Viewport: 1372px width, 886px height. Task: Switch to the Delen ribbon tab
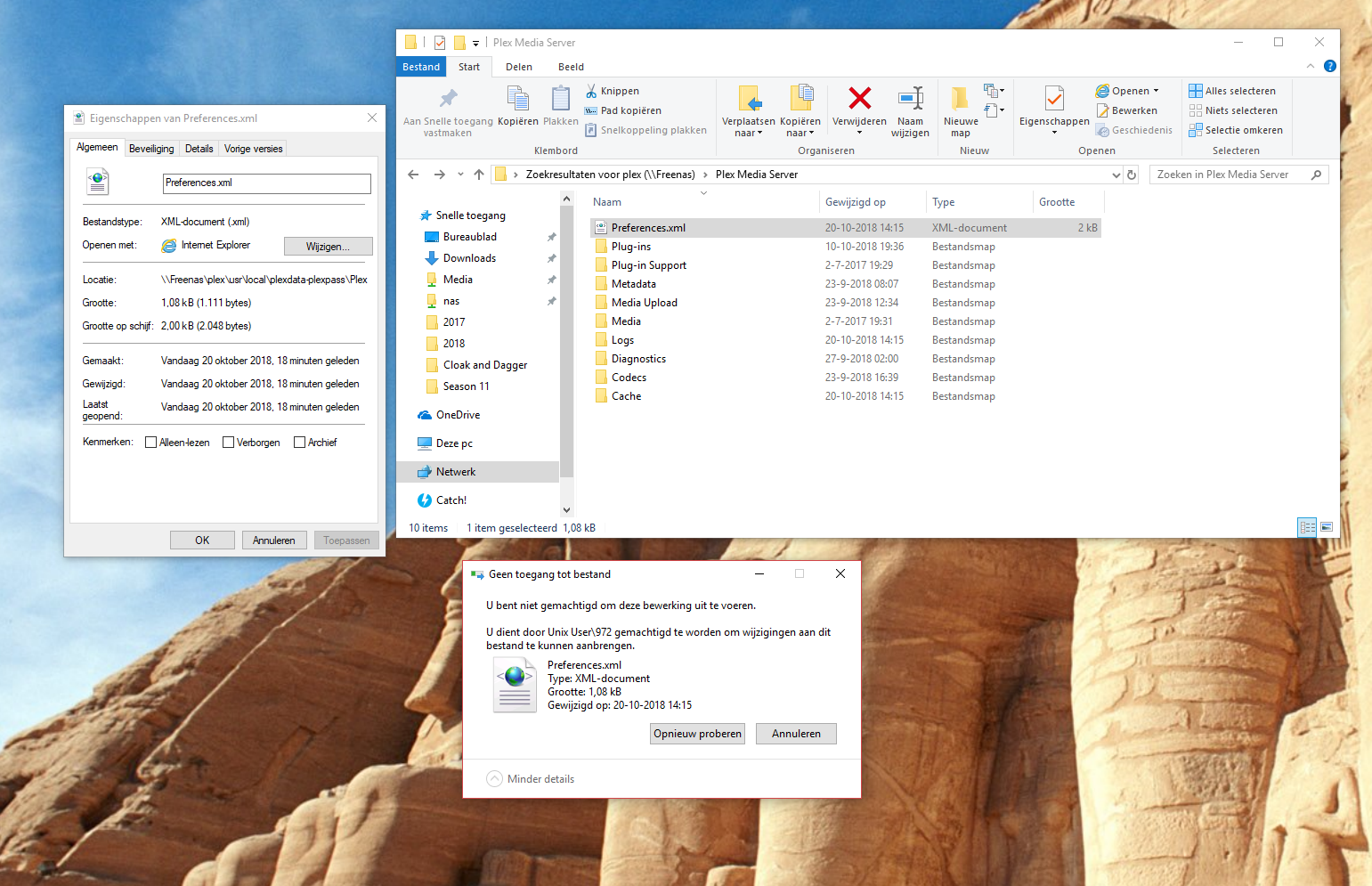click(x=519, y=67)
